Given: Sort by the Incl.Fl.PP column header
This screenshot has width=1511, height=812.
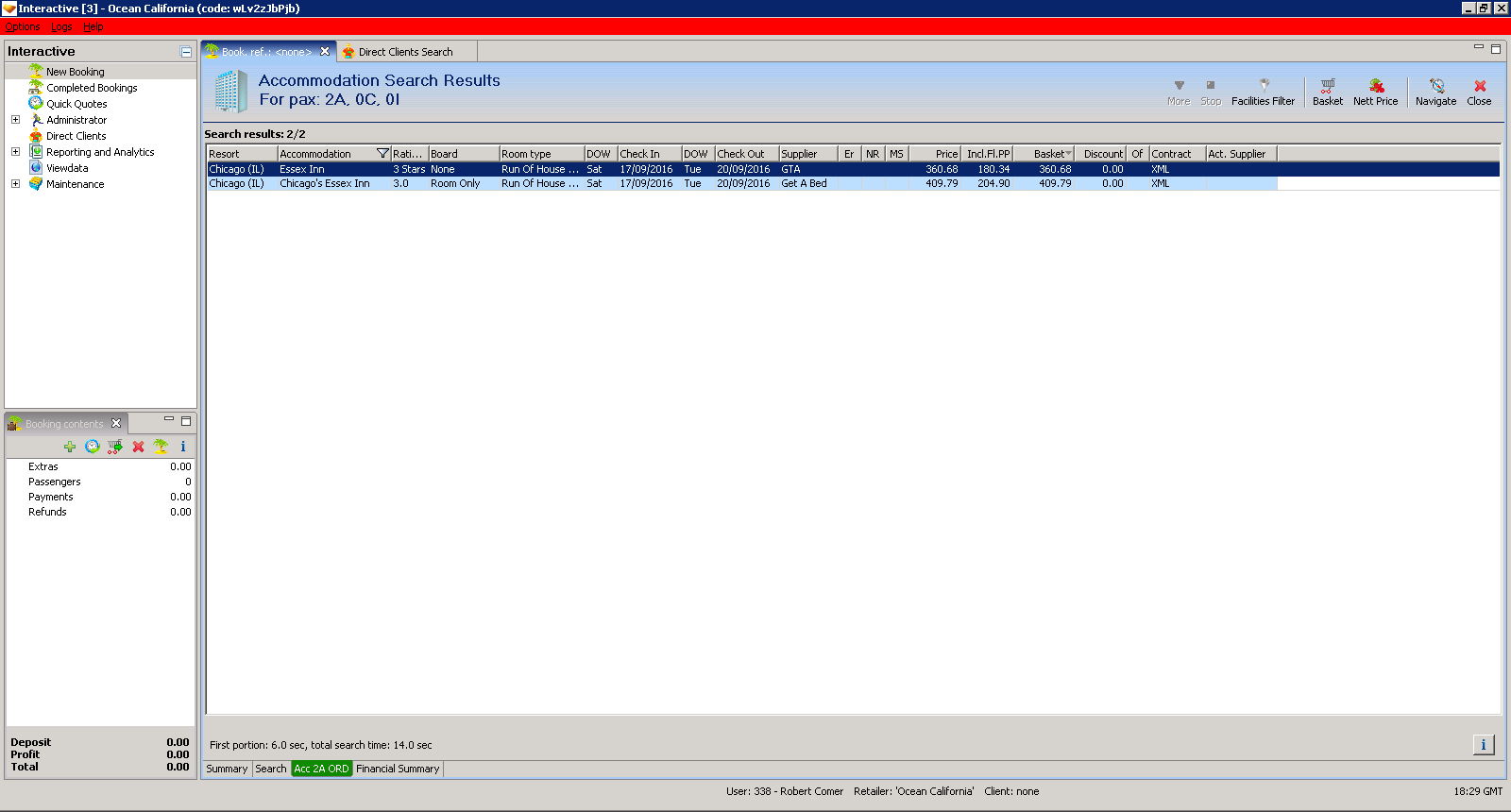Looking at the screenshot, I should click(x=988, y=154).
